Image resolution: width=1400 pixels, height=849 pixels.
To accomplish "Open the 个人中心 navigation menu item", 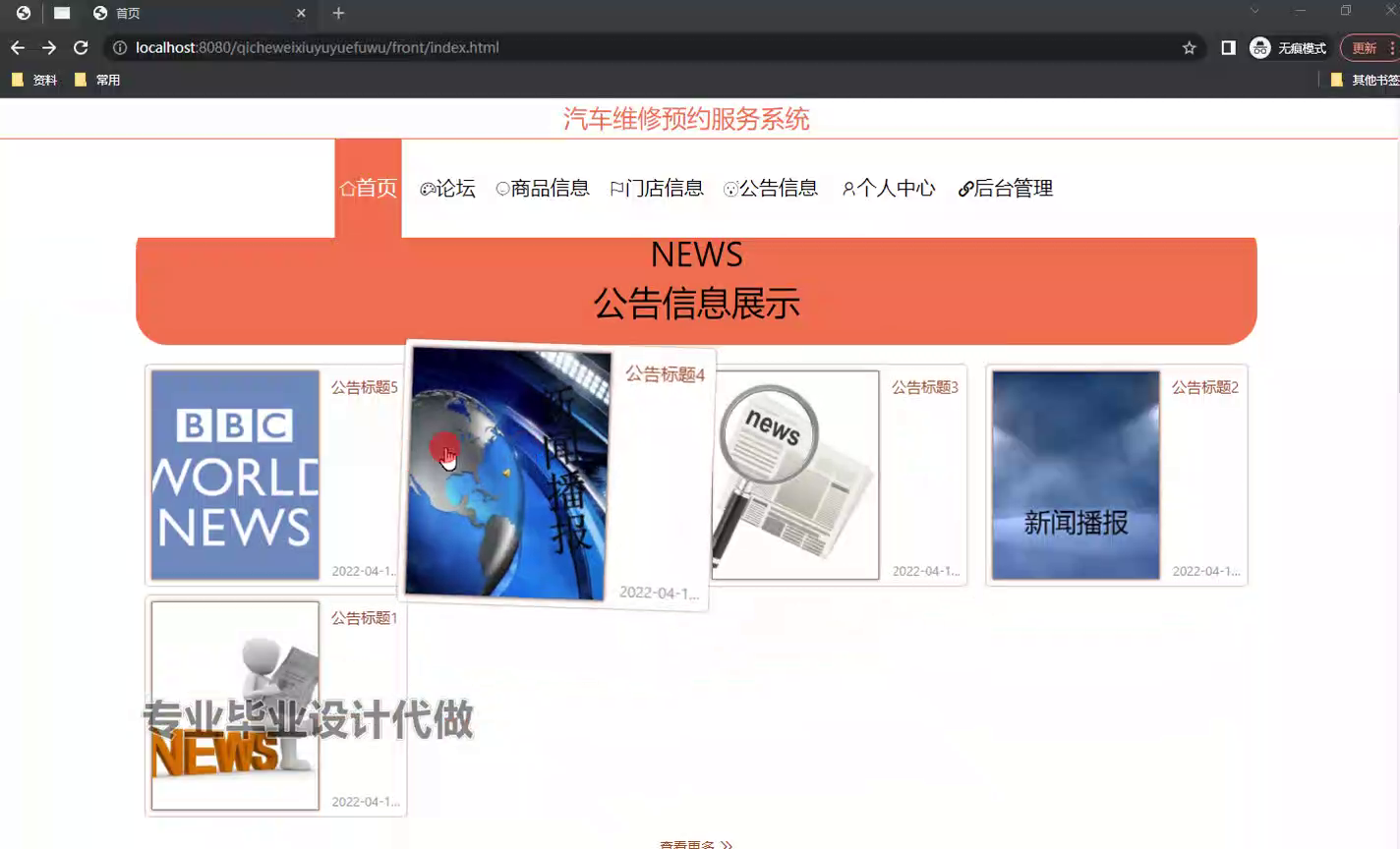I will tap(889, 188).
